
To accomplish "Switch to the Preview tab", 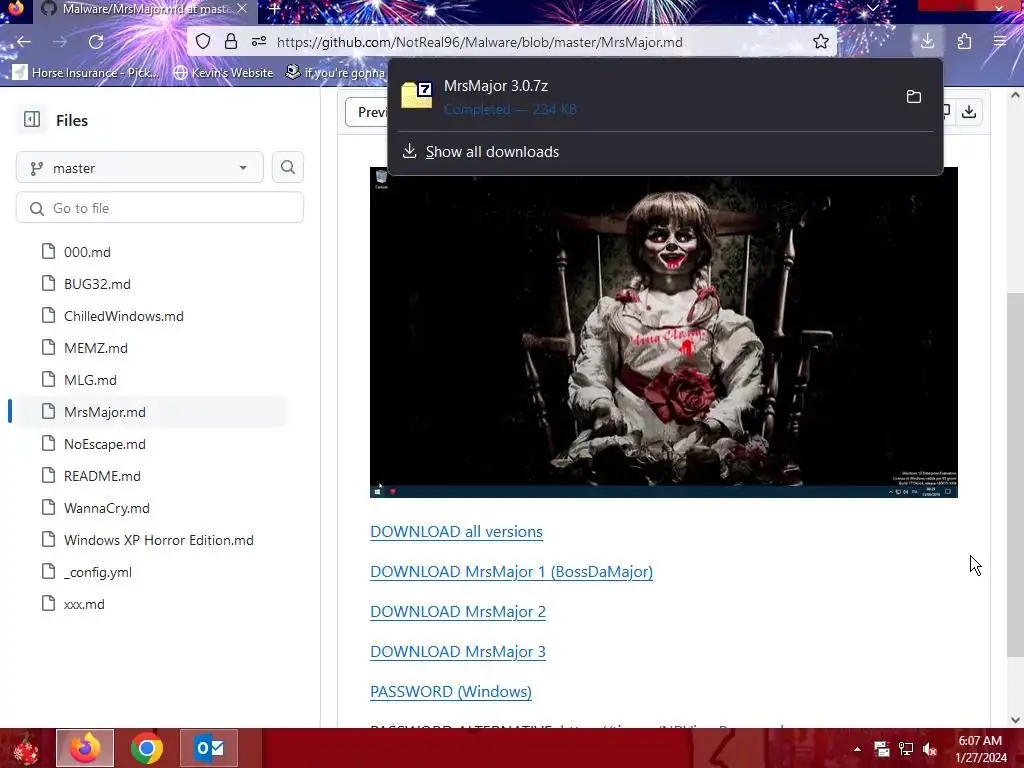I will [370, 112].
